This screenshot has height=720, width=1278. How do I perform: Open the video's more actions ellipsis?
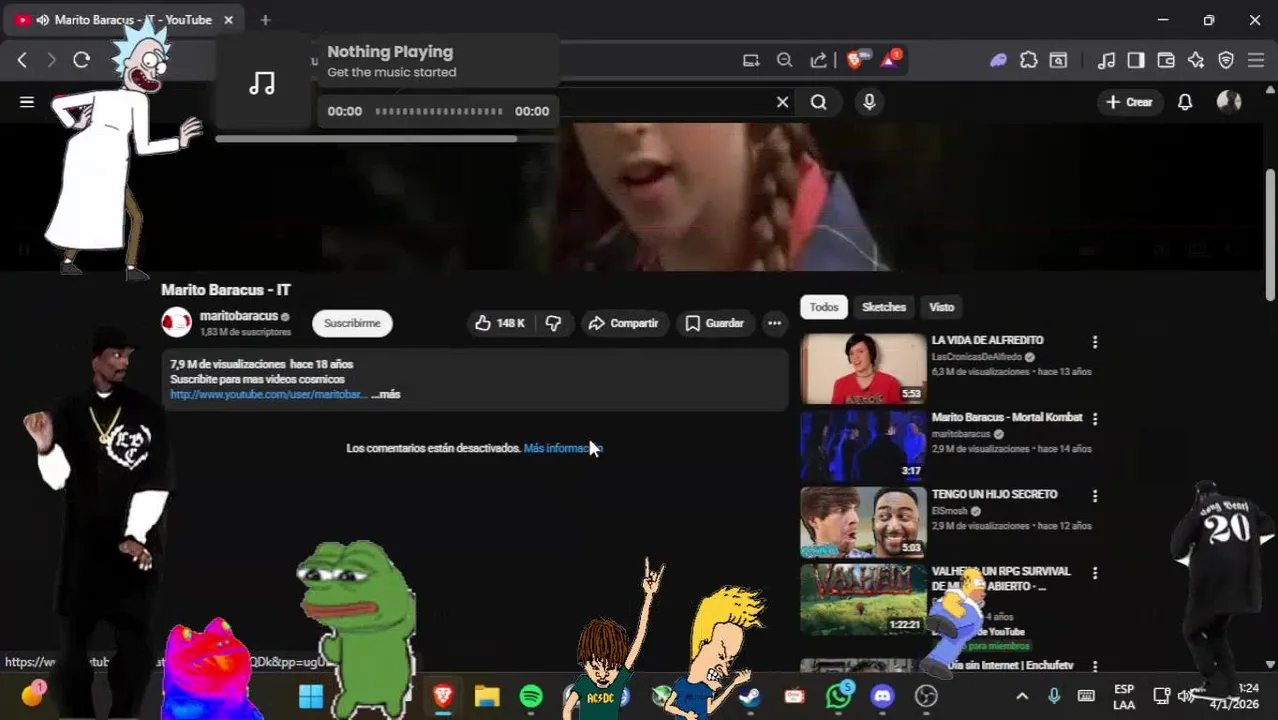point(774,323)
